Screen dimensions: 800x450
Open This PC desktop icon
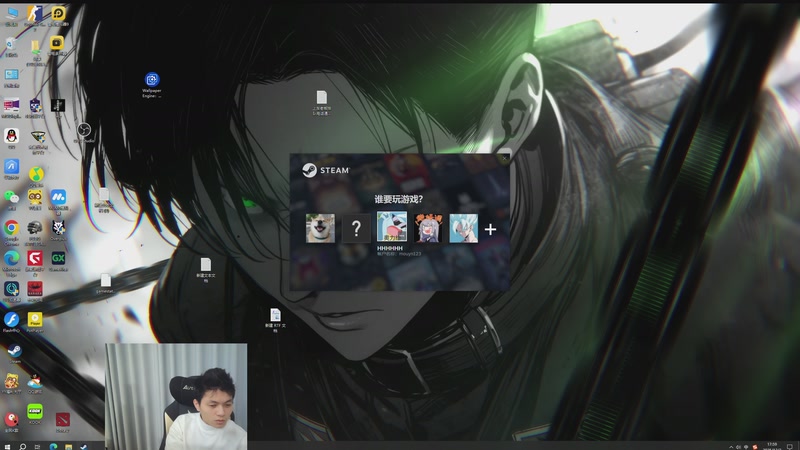point(11,16)
